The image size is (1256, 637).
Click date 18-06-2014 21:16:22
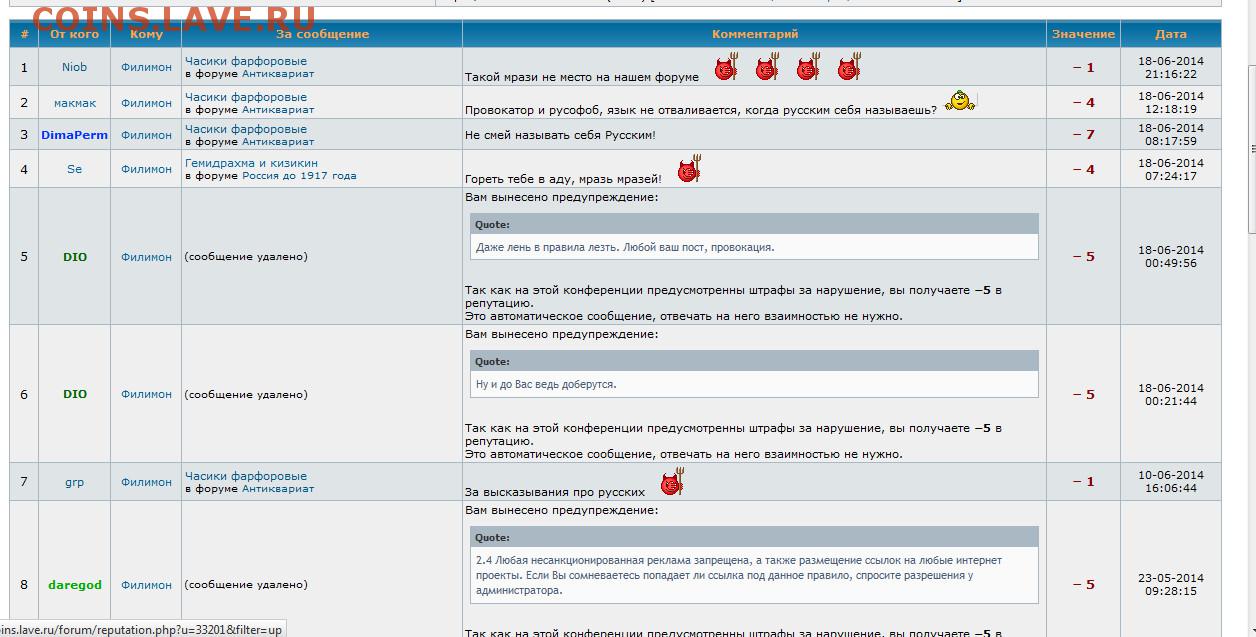(x=1171, y=67)
